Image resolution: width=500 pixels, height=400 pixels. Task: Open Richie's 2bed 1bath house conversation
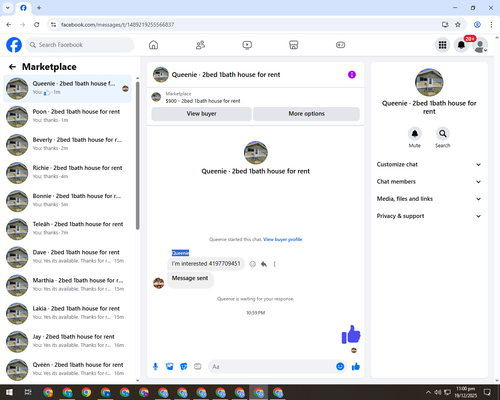coord(68,173)
